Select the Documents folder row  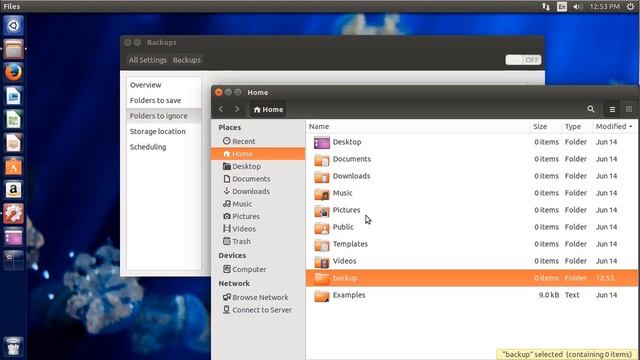472,159
